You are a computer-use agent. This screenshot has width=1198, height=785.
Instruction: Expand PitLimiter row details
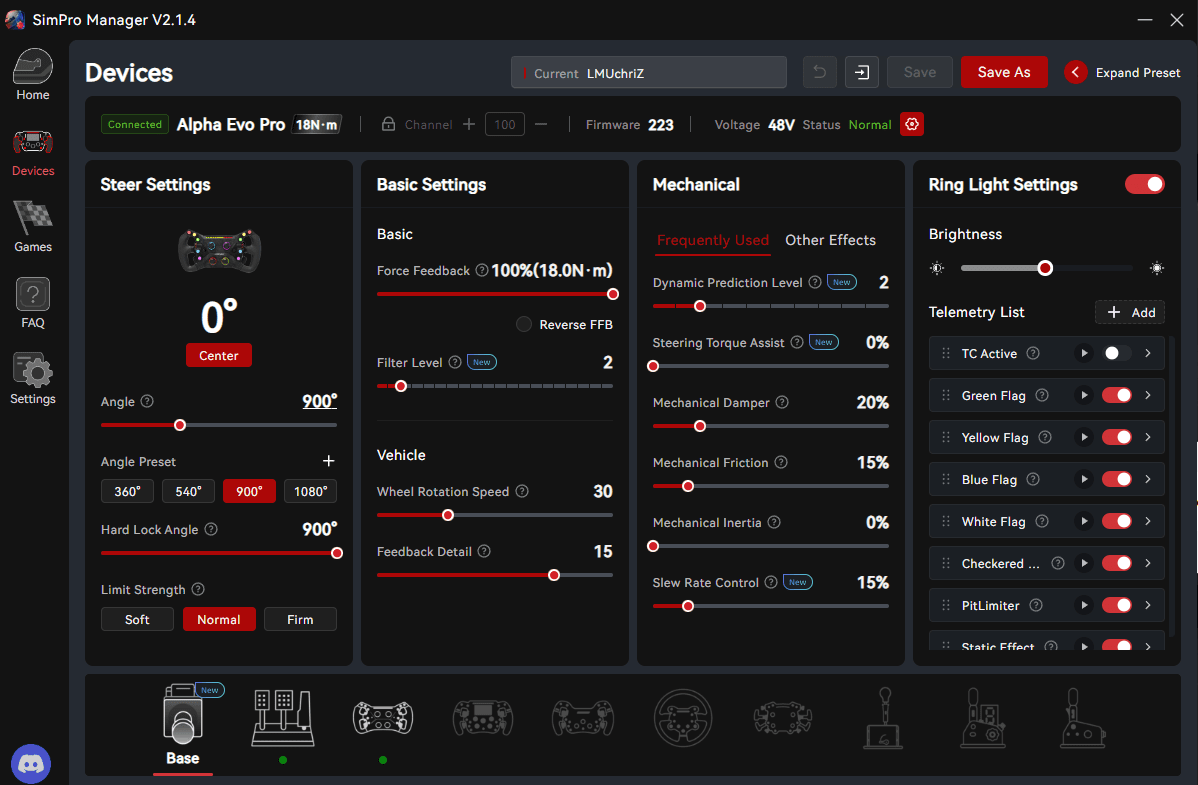[x=1148, y=605]
